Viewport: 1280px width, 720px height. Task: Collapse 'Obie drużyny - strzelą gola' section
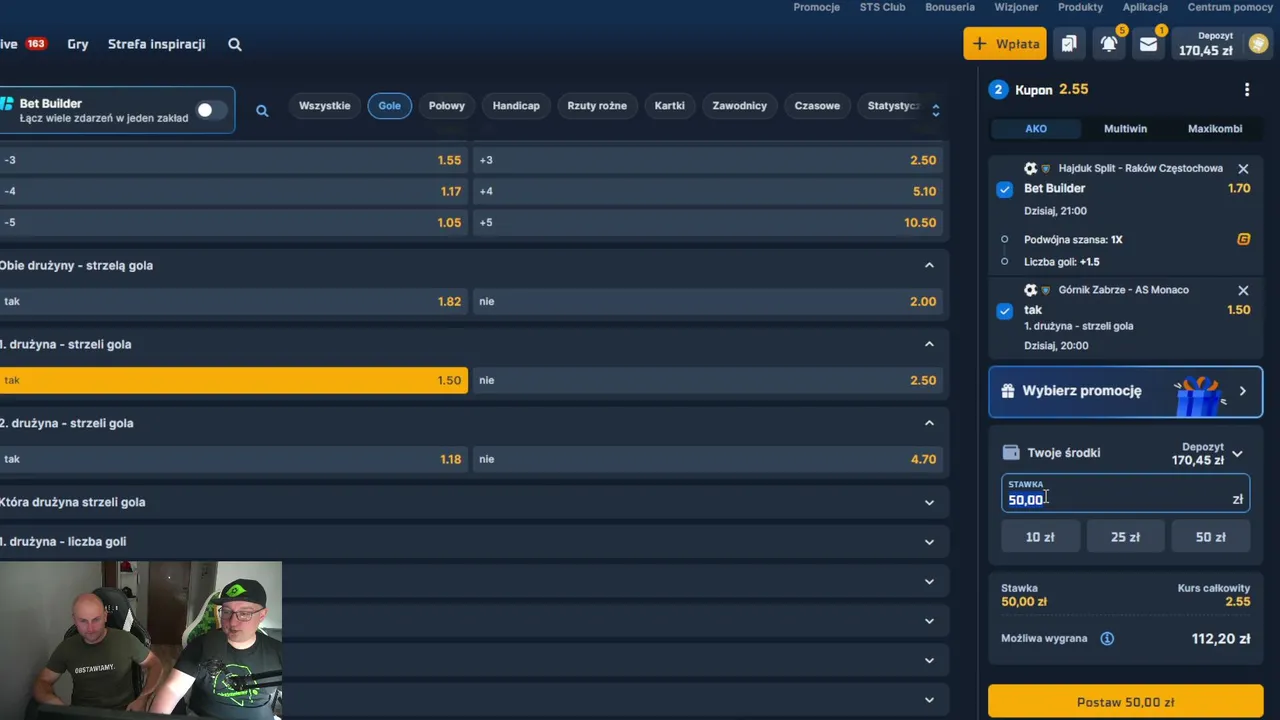pos(929,265)
